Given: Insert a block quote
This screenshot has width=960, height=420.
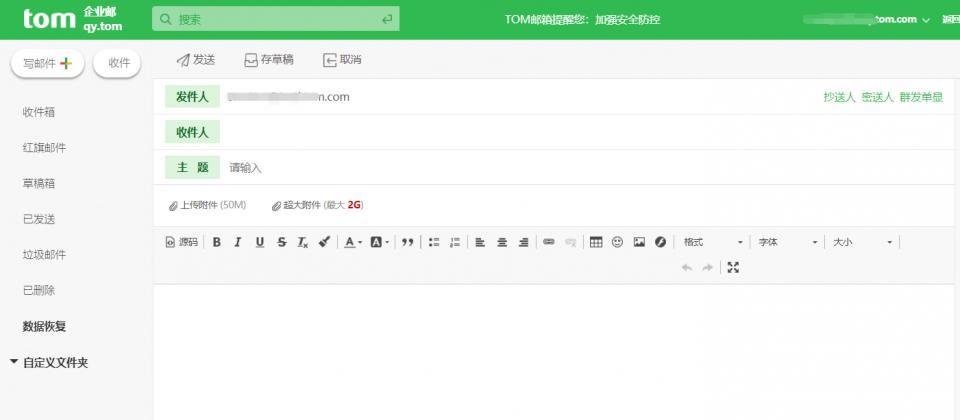Looking at the screenshot, I should point(408,242).
